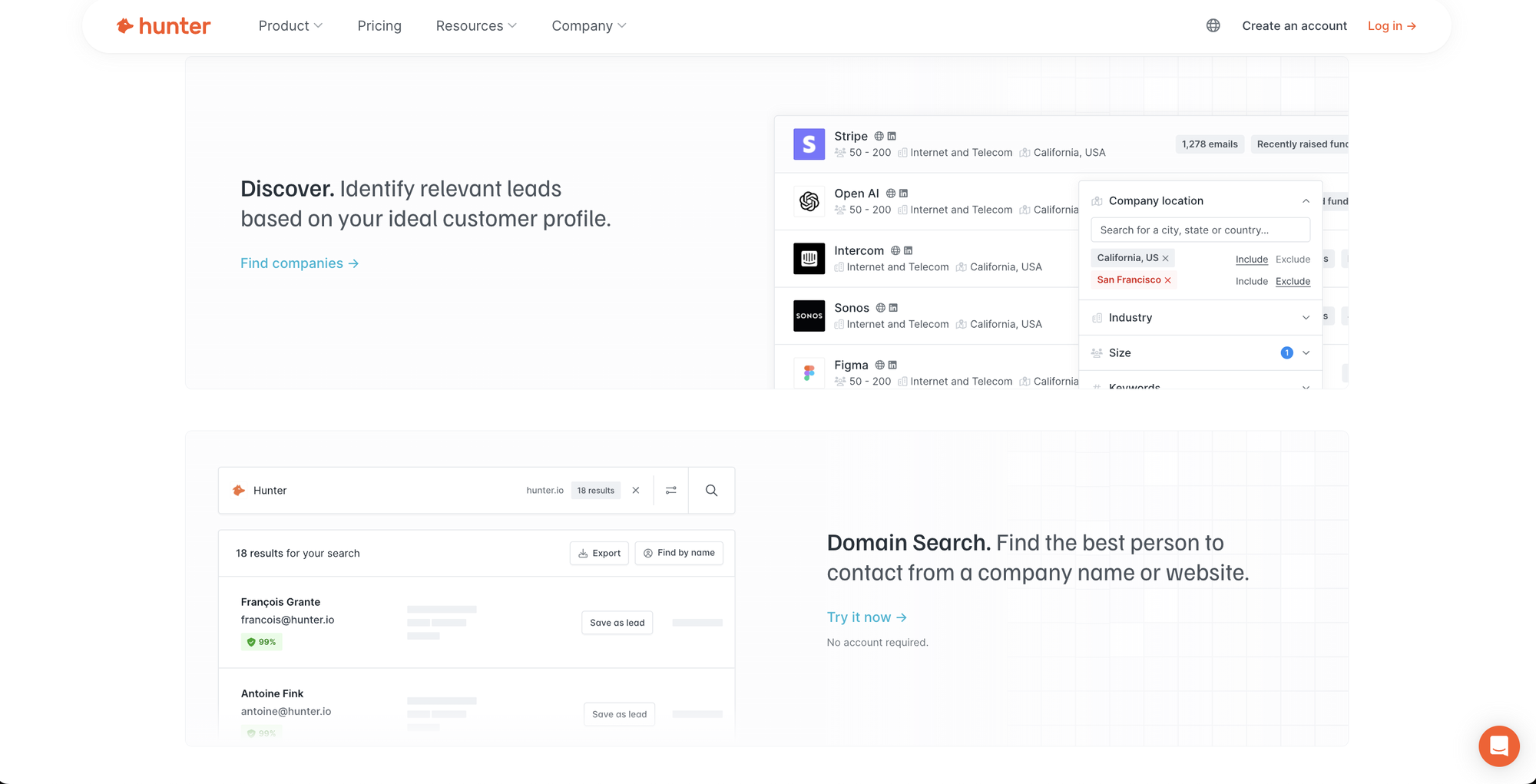Save Antoine Fink as lead
1536x784 pixels.
click(x=619, y=714)
